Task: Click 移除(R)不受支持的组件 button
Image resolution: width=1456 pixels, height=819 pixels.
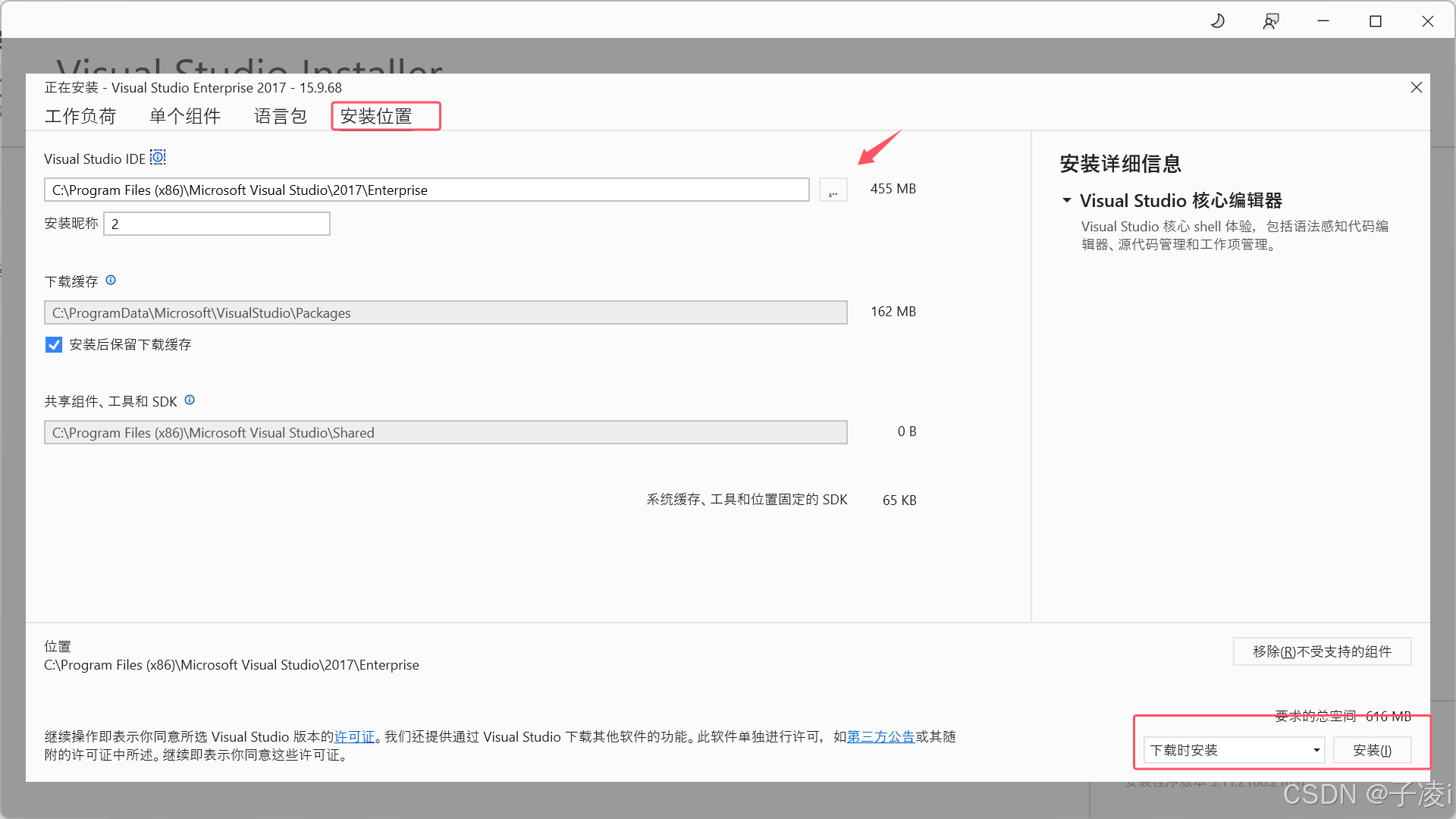Action: 1322,651
